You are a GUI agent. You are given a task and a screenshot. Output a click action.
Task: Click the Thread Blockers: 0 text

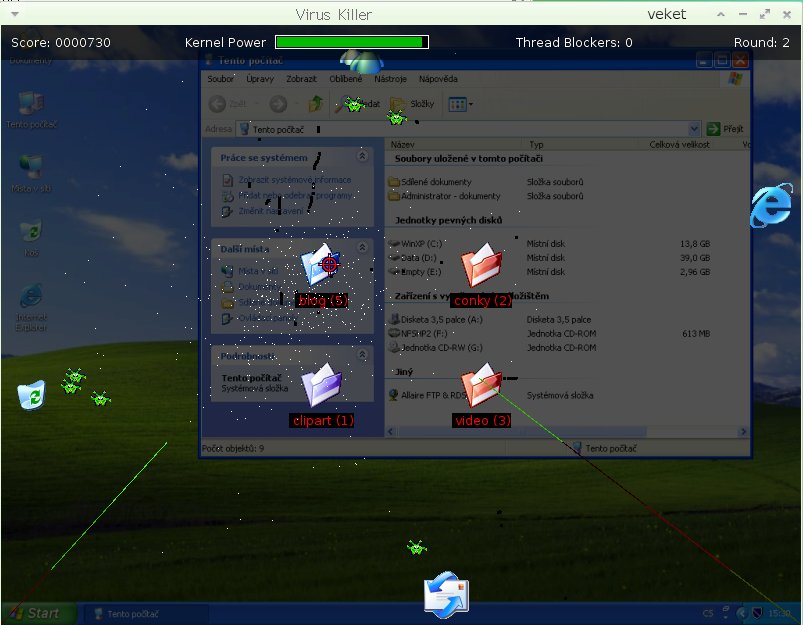[574, 43]
